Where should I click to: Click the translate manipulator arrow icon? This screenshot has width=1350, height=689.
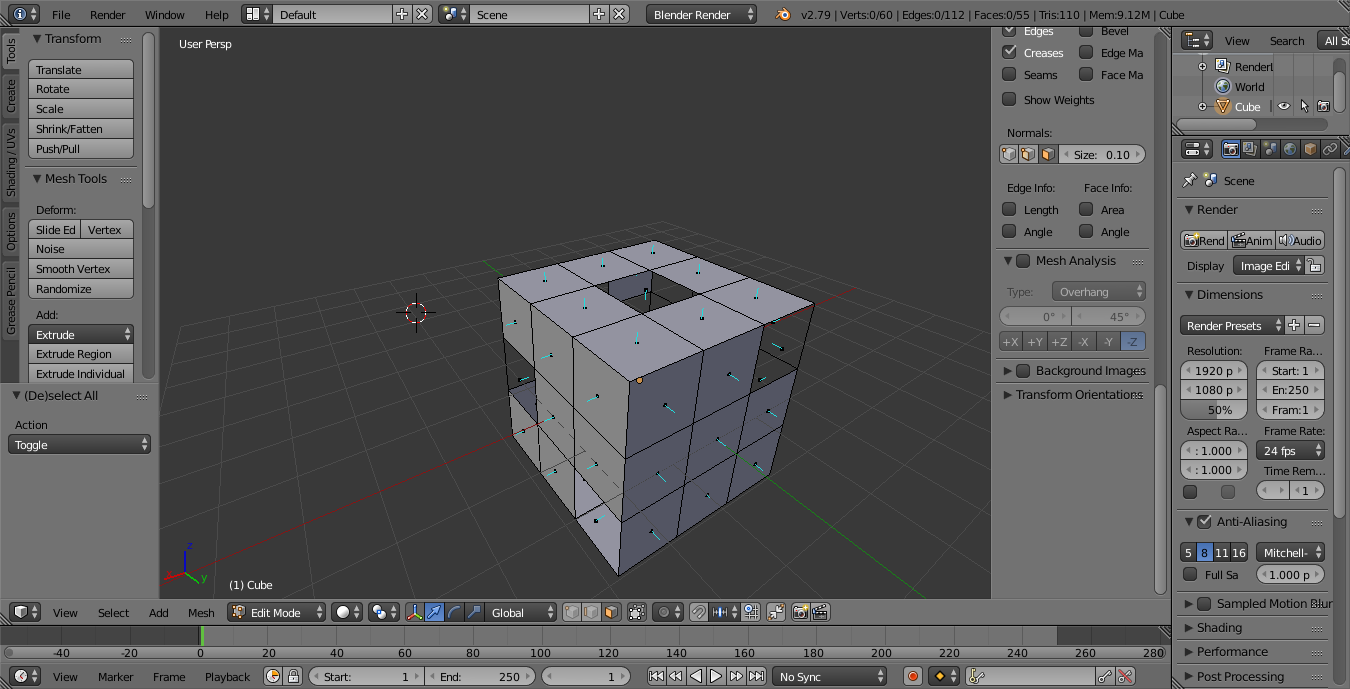click(434, 612)
